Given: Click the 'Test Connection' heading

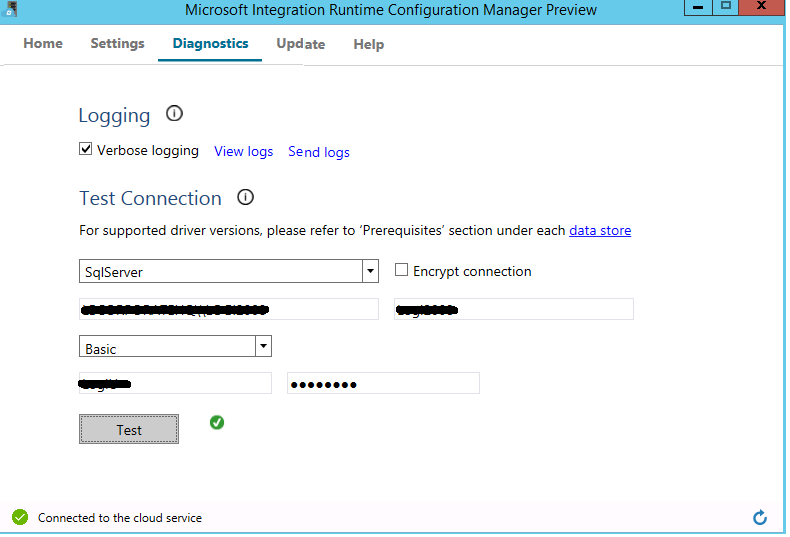Looking at the screenshot, I should [x=150, y=198].
